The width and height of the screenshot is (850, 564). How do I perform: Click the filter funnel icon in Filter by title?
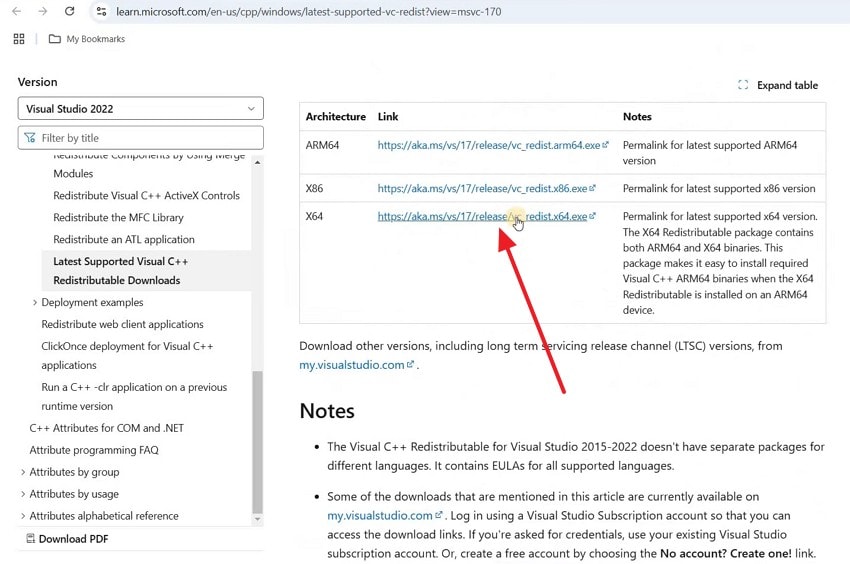coord(30,138)
